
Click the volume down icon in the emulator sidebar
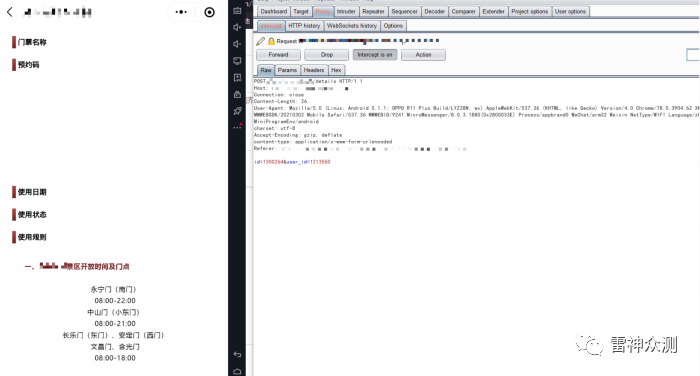pyautogui.click(x=237, y=44)
